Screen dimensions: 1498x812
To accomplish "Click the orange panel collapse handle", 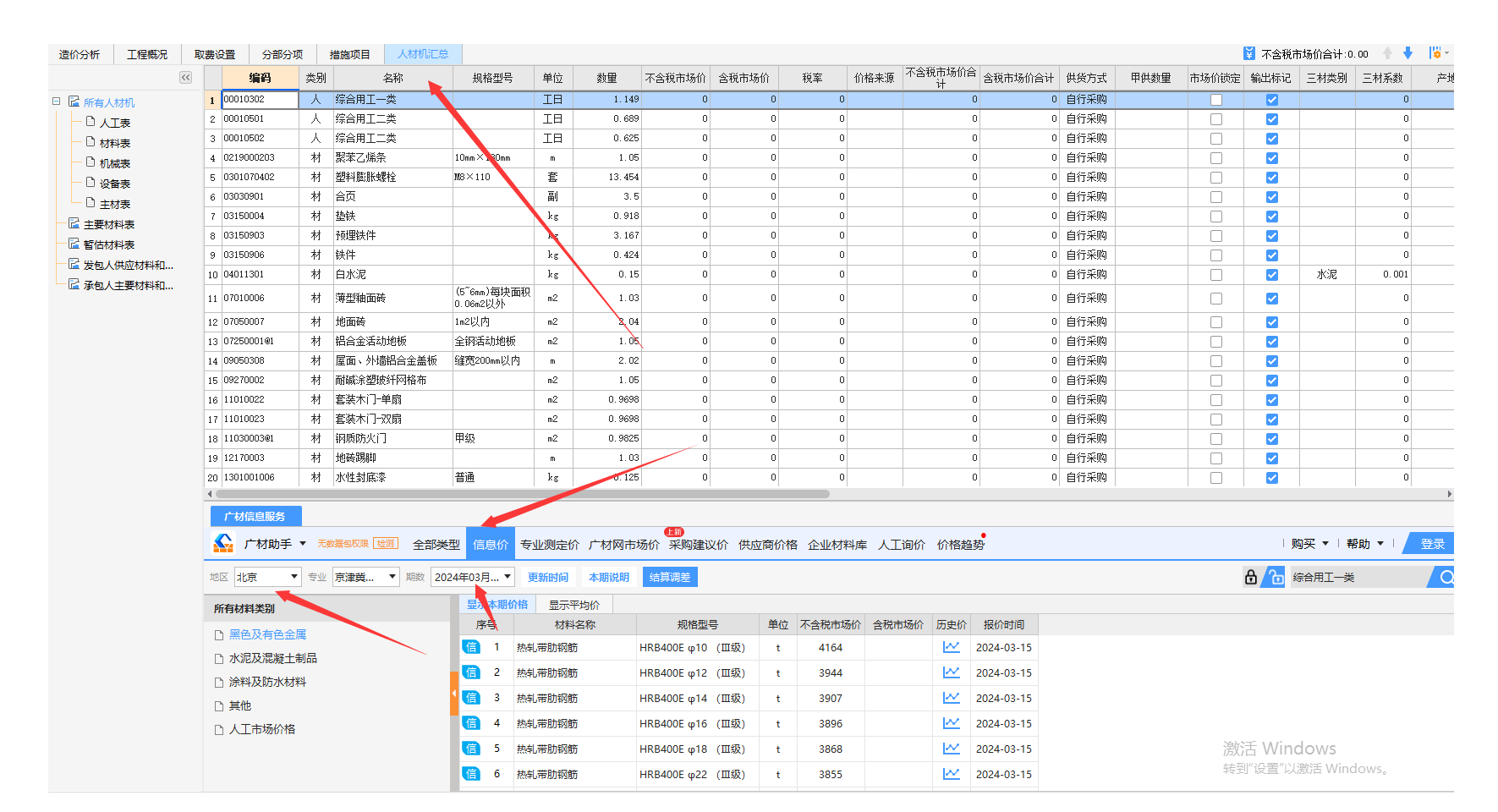I will tap(454, 694).
